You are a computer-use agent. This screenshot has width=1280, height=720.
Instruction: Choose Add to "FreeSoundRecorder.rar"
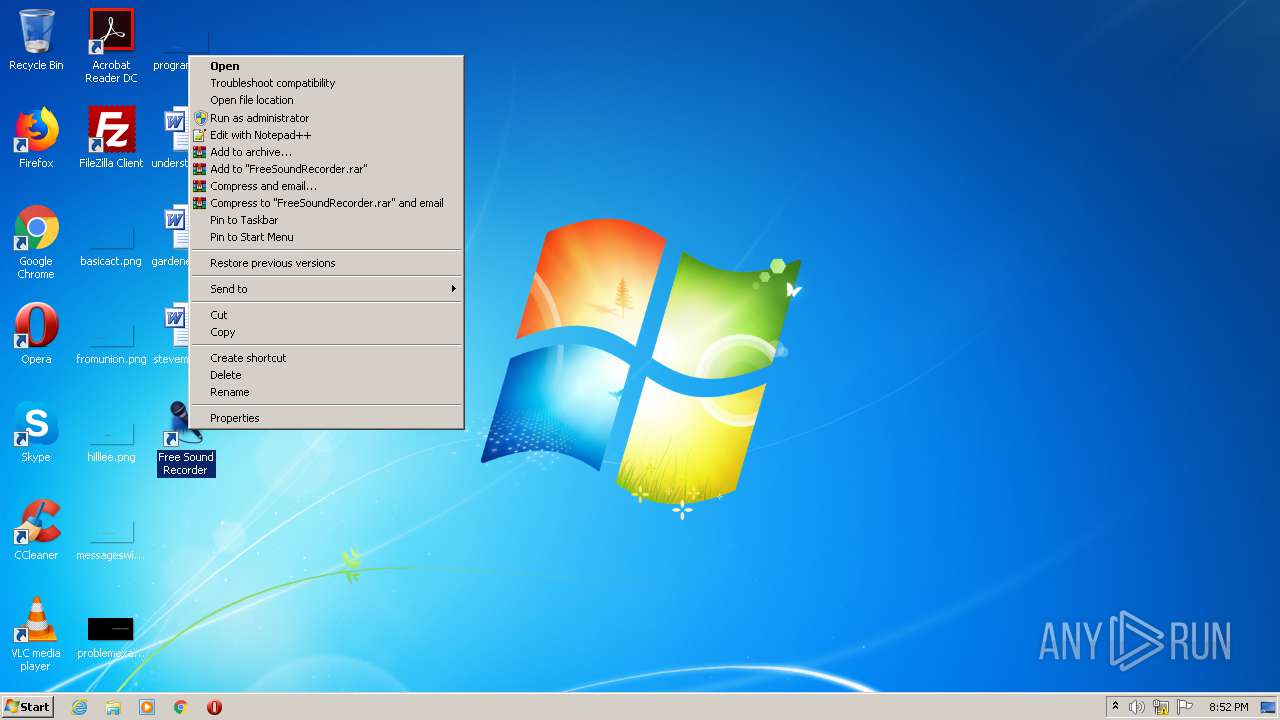click(x=326, y=169)
